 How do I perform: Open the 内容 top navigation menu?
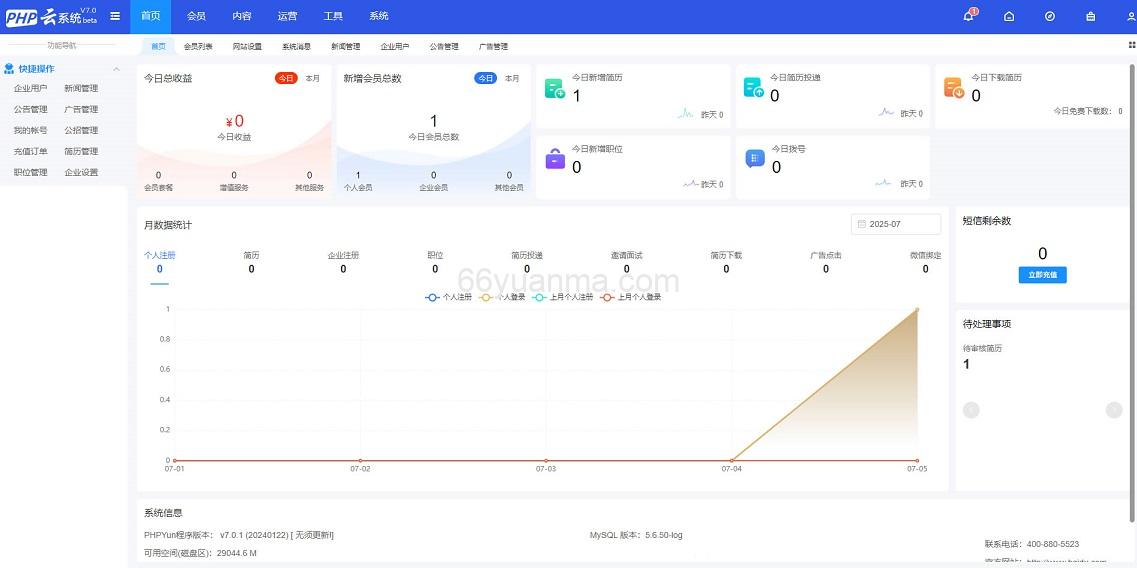pos(241,16)
